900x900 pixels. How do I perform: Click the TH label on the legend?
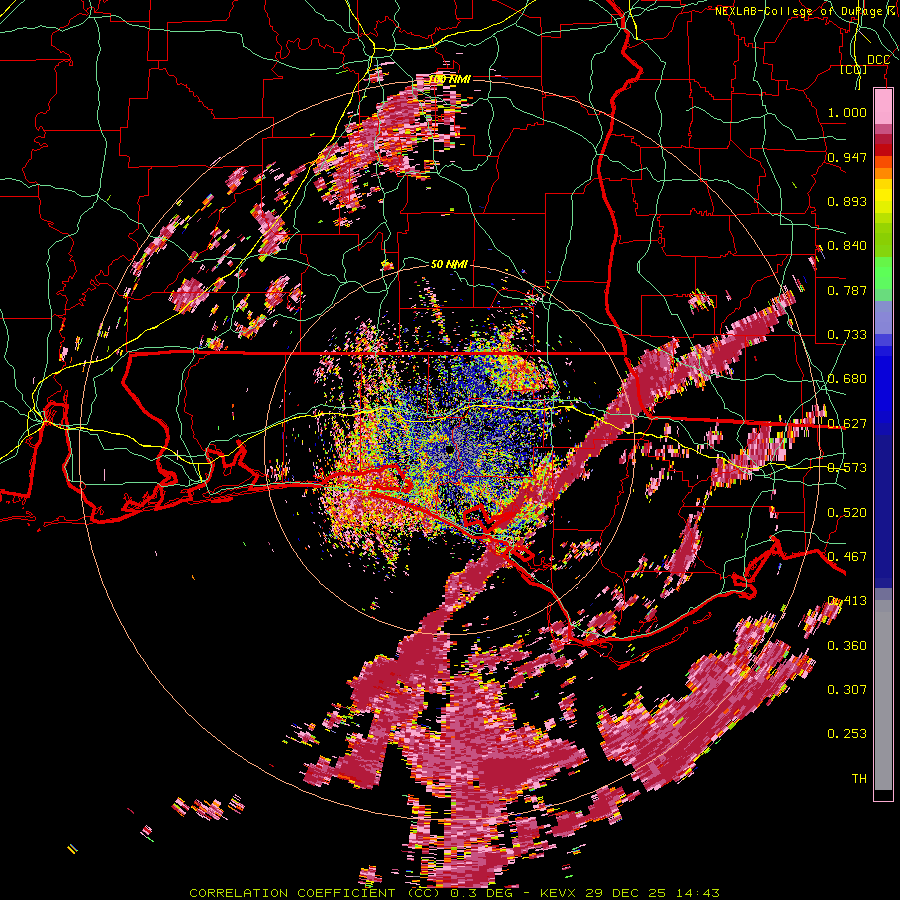(x=859, y=779)
